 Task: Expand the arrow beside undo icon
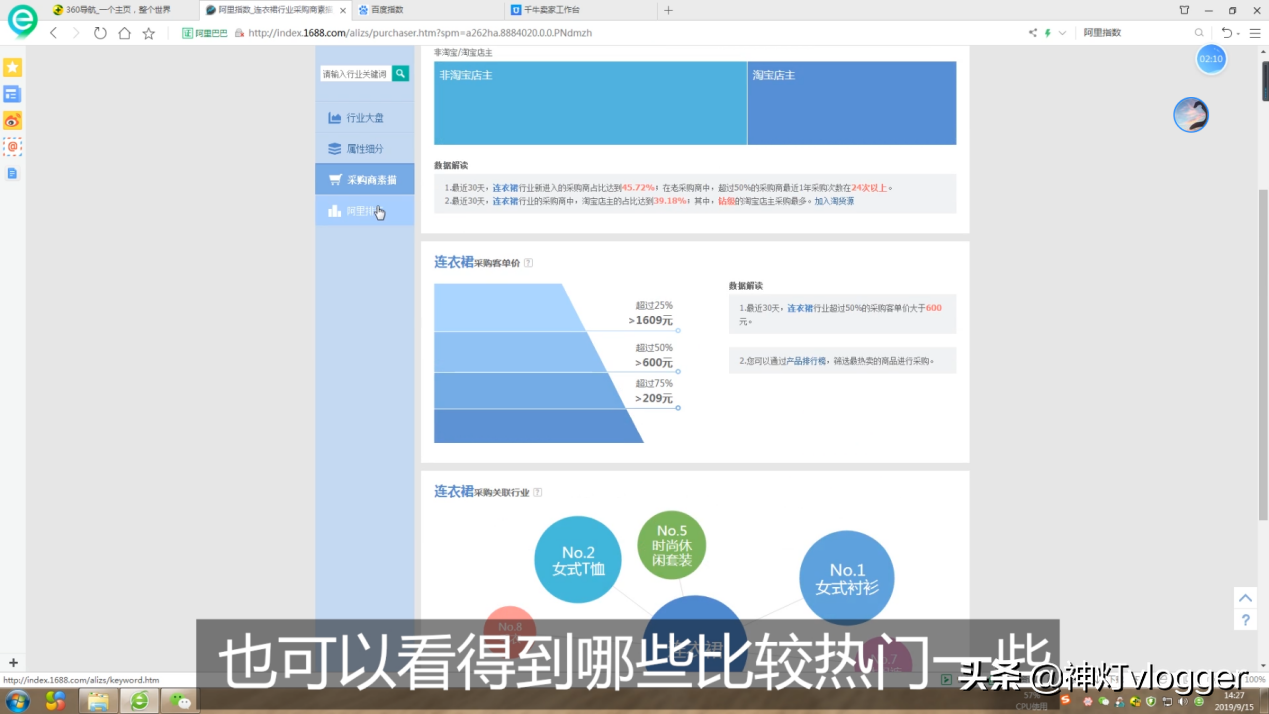[1238, 34]
